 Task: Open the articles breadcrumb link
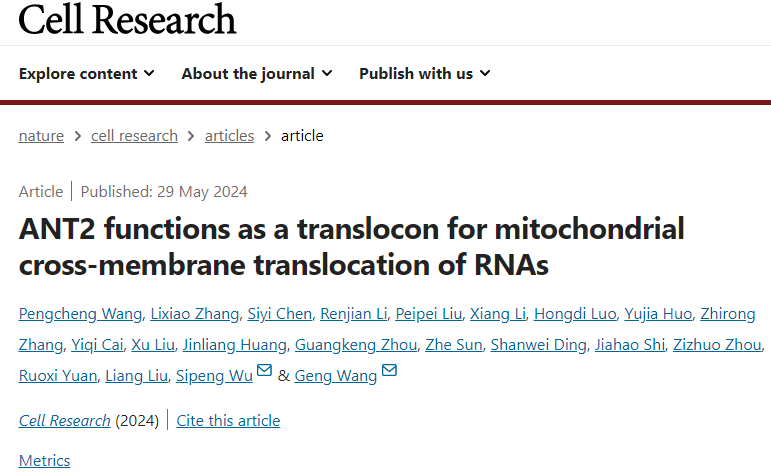point(229,135)
